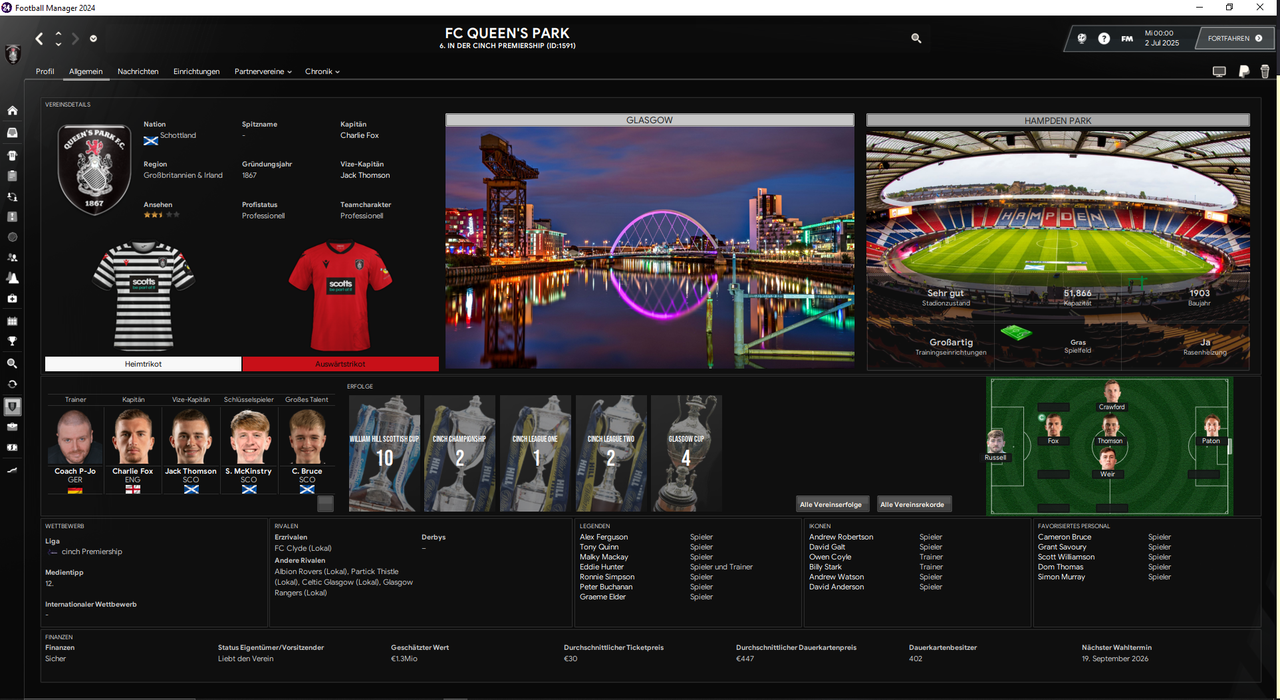Open the scouting magnifier icon in the sidebar

[12, 363]
